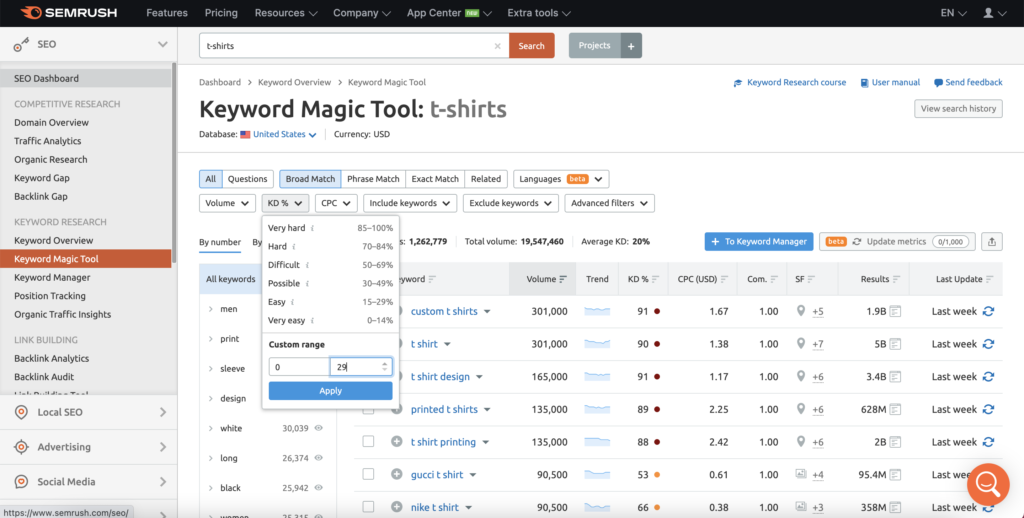
Task: Click the orange chat search bubble
Action: [988, 484]
